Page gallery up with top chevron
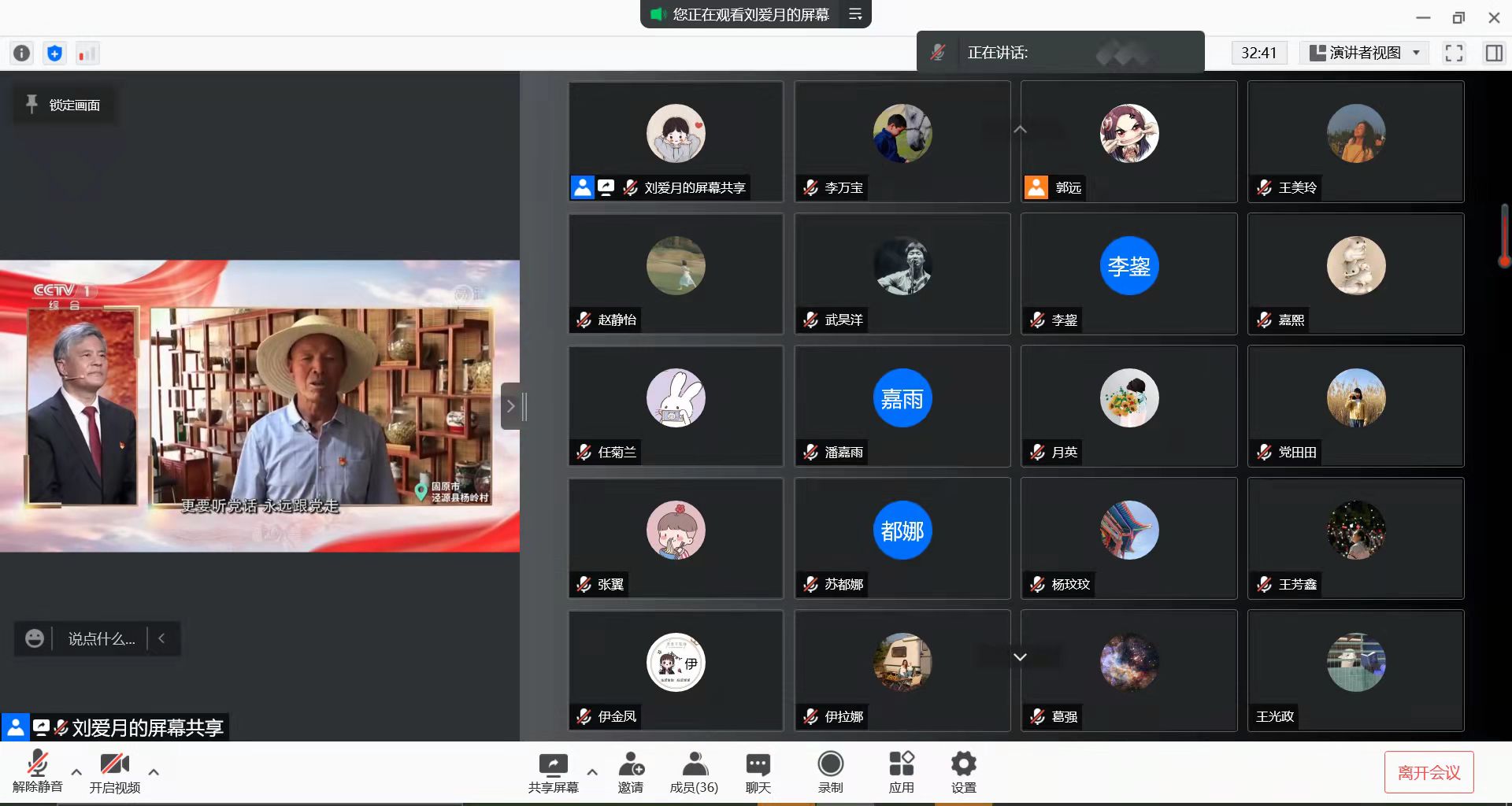The image size is (1512, 806). 1020,129
